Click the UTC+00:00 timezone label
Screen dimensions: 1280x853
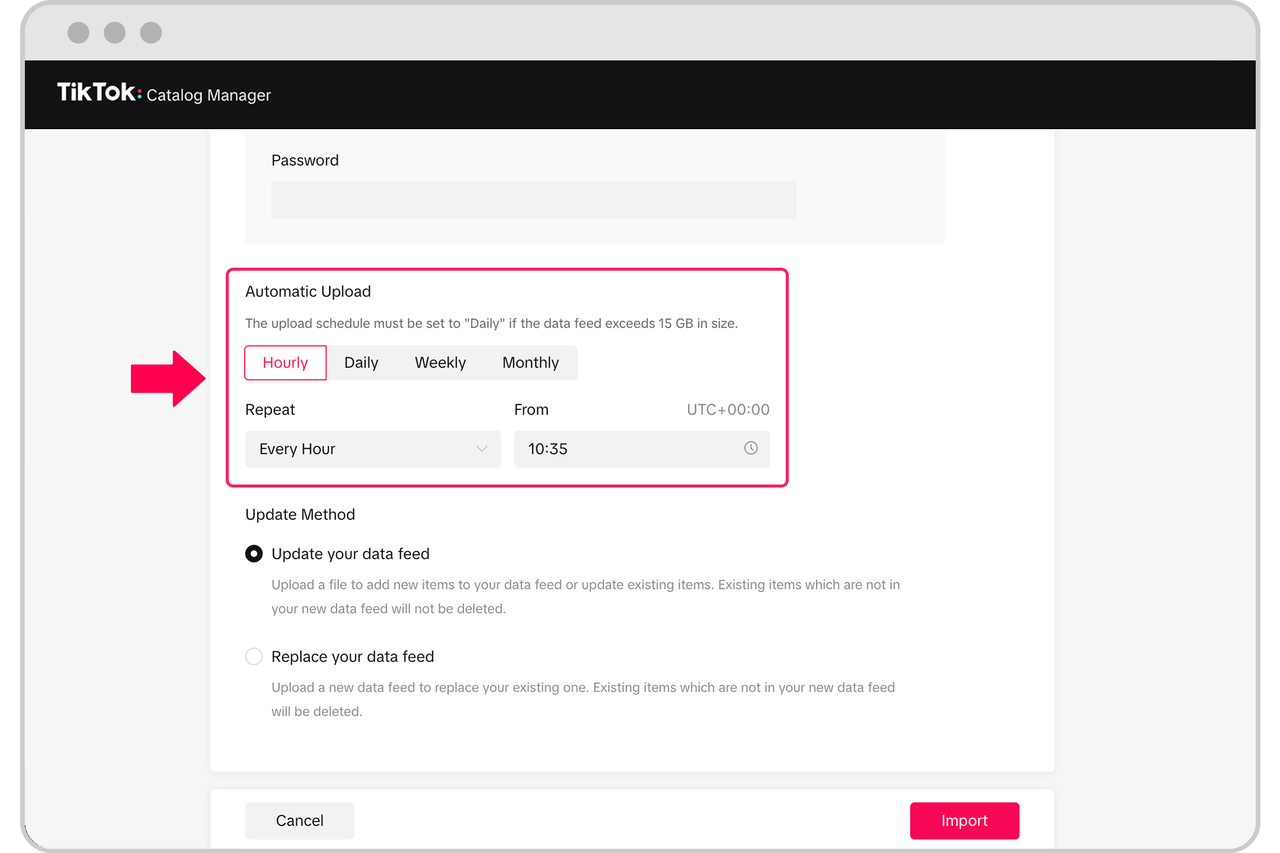(x=728, y=410)
